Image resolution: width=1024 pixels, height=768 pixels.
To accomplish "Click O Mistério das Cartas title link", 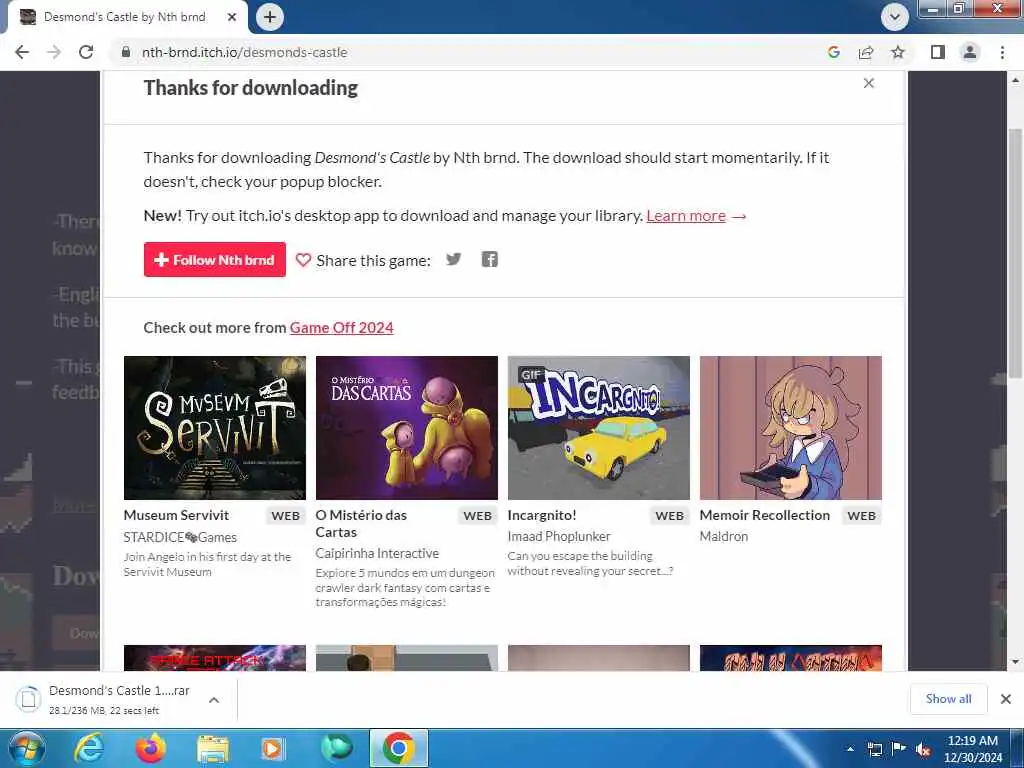I will 361,523.
